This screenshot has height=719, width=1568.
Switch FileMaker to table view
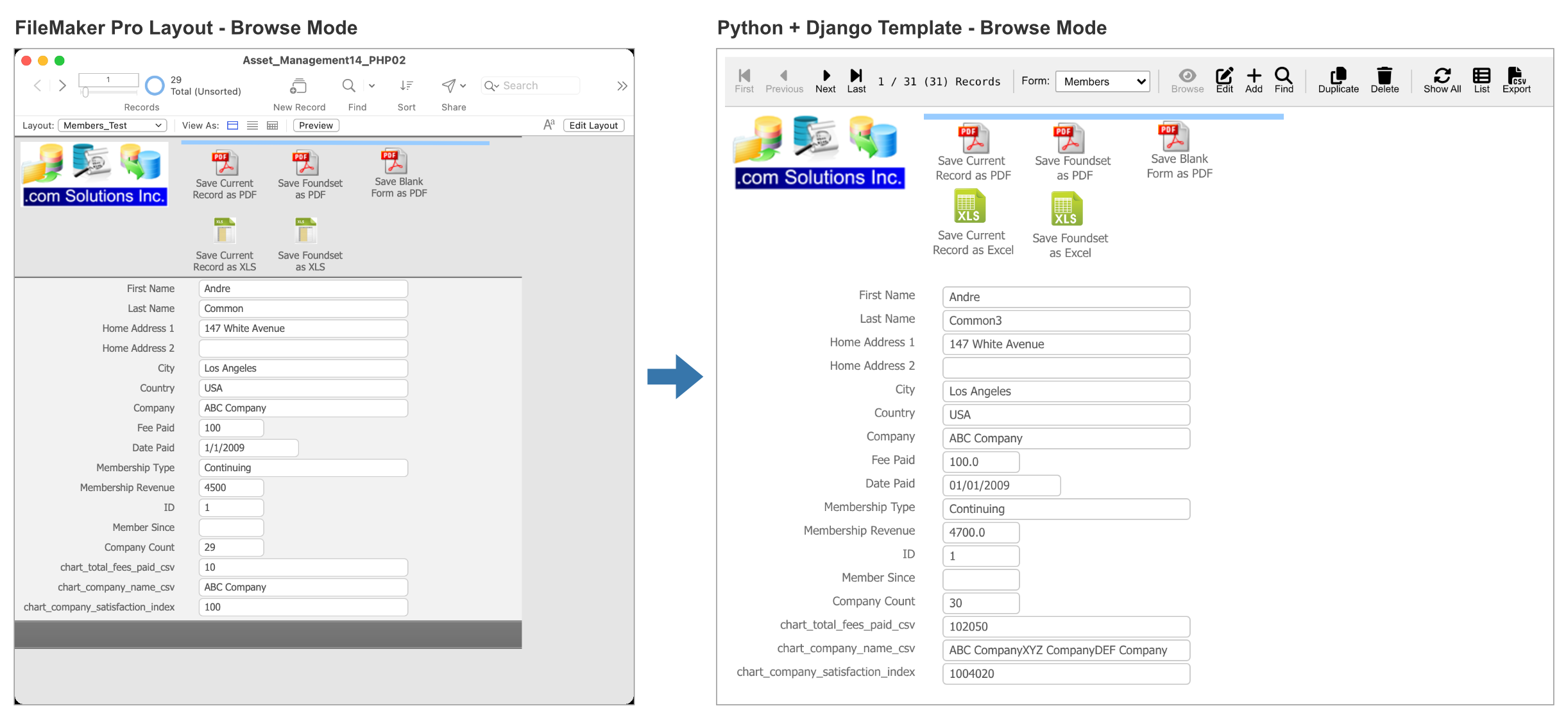pyautogui.click(x=273, y=125)
